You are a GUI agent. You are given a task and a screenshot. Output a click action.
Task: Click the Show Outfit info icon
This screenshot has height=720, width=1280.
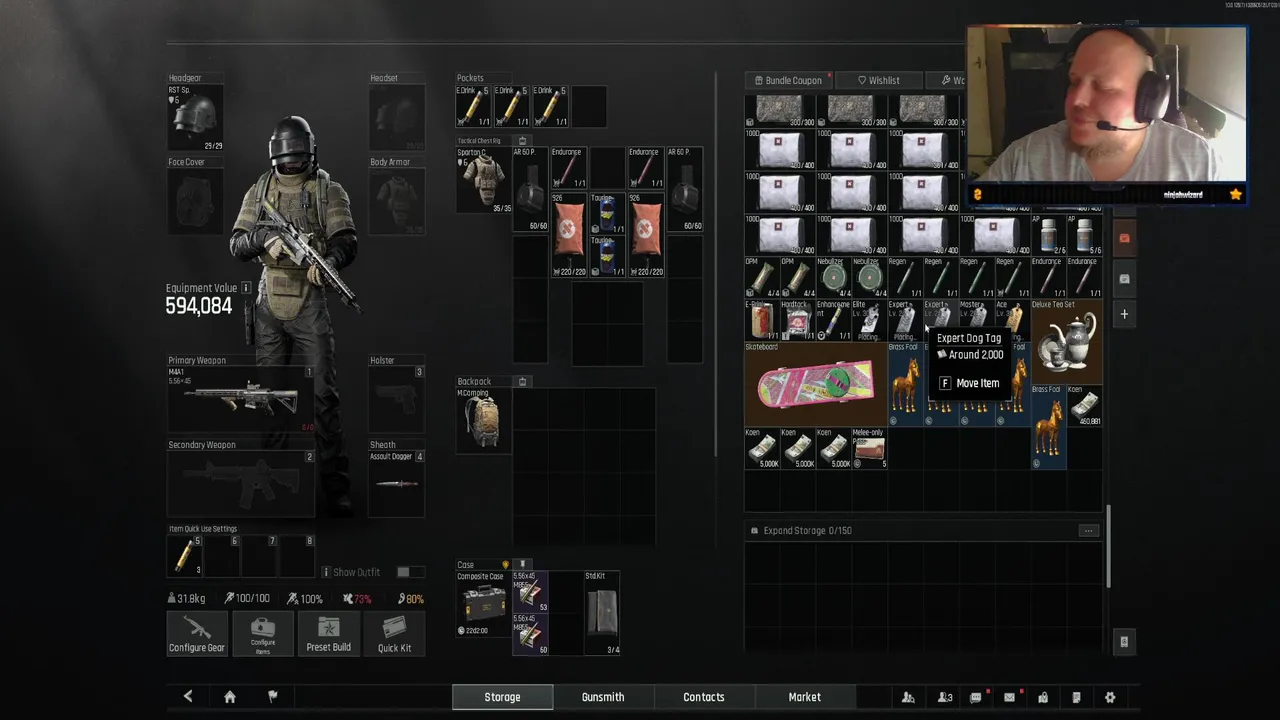[x=326, y=572]
